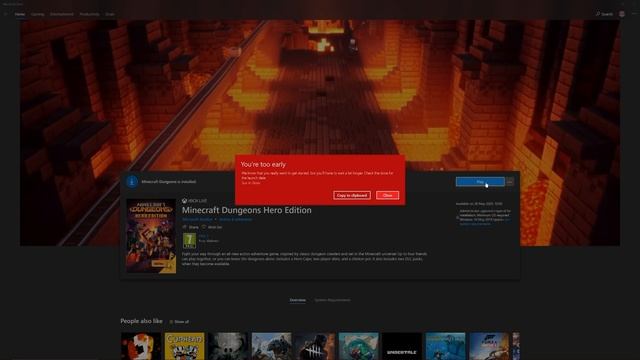Open the Productivity tab

point(89,14)
